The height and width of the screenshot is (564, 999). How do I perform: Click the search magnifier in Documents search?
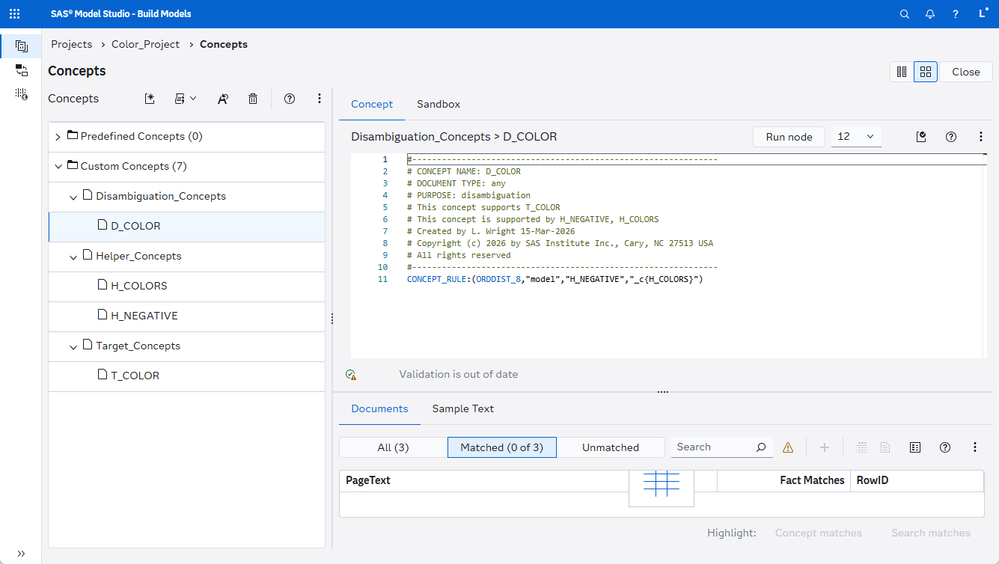point(761,447)
